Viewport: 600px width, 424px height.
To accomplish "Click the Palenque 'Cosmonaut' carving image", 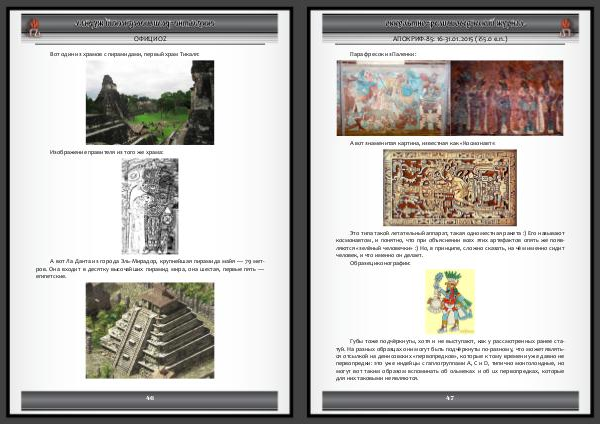I will coord(449,188).
